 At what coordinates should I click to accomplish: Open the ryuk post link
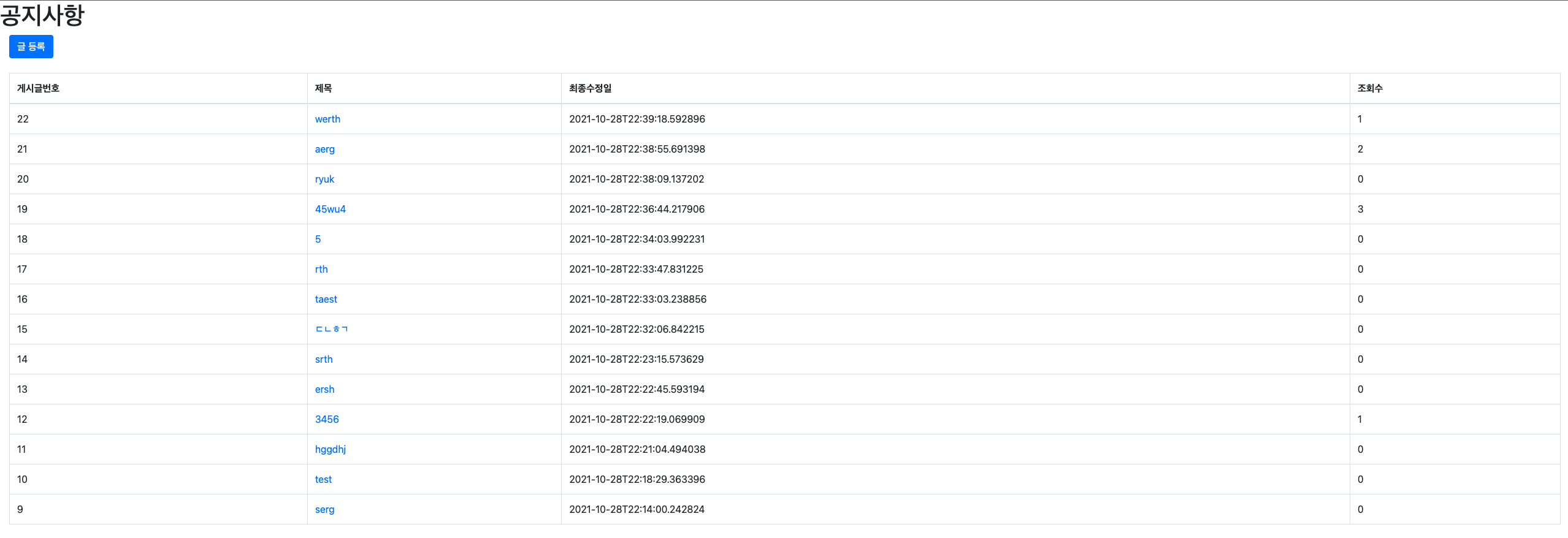(324, 179)
